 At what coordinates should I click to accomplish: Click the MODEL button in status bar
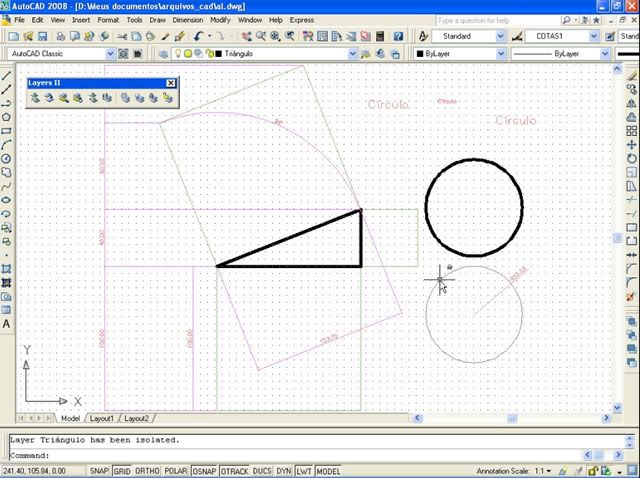click(328, 470)
